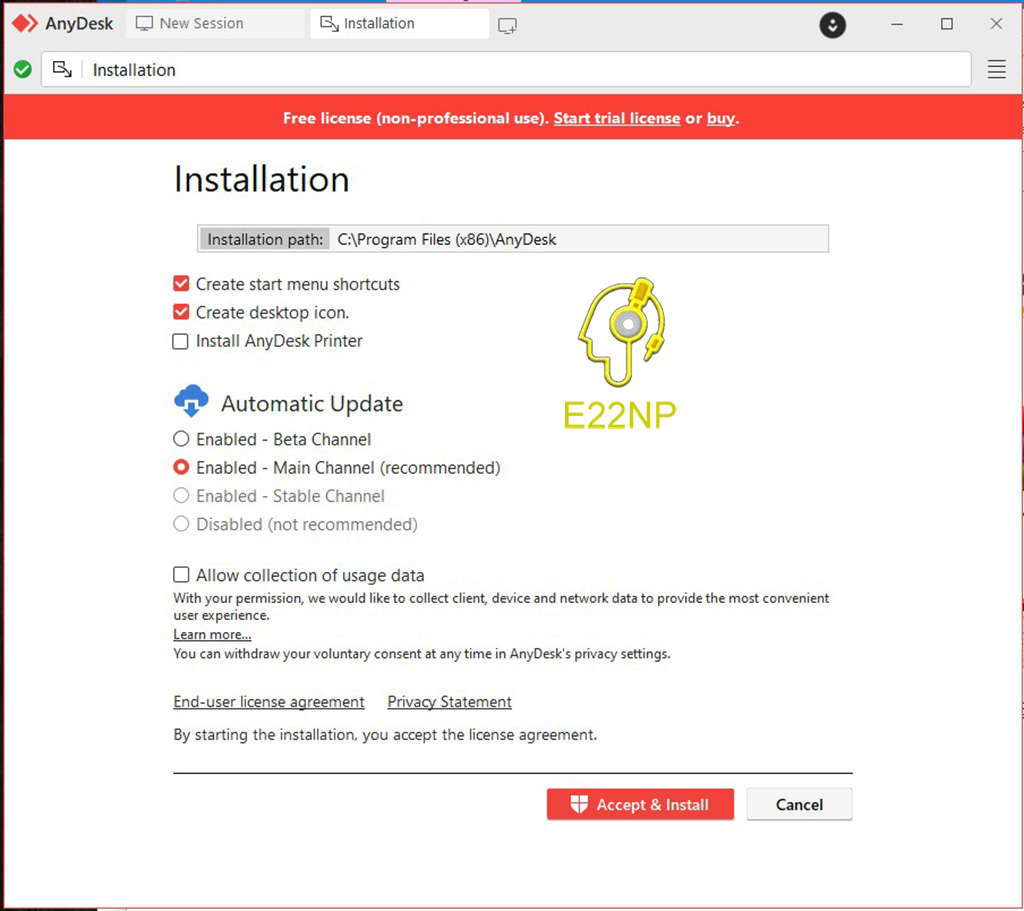
Task: Click the Installation heading text
Action: [x=261, y=179]
